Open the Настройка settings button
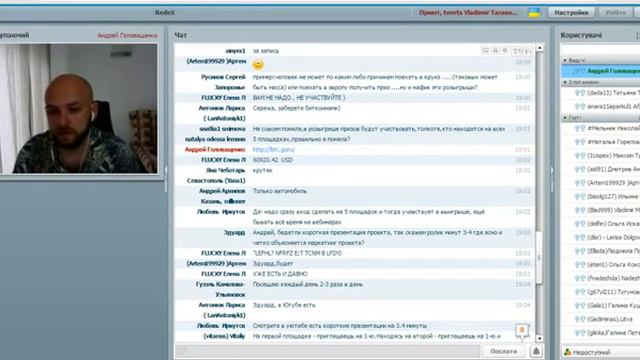The height and width of the screenshot is (360, 640). pos(571,13)
